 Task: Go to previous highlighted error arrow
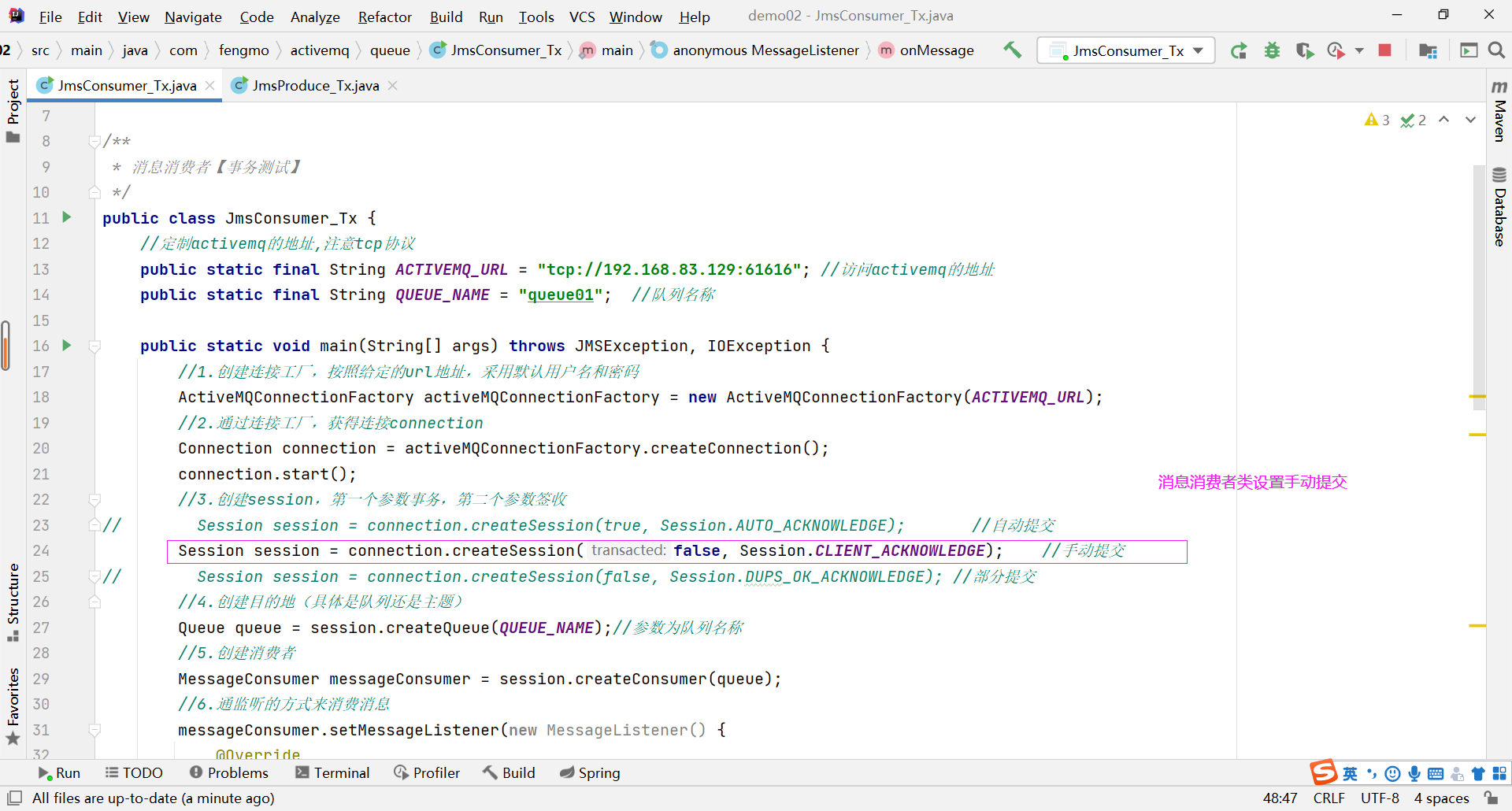tap(1444, 120)
